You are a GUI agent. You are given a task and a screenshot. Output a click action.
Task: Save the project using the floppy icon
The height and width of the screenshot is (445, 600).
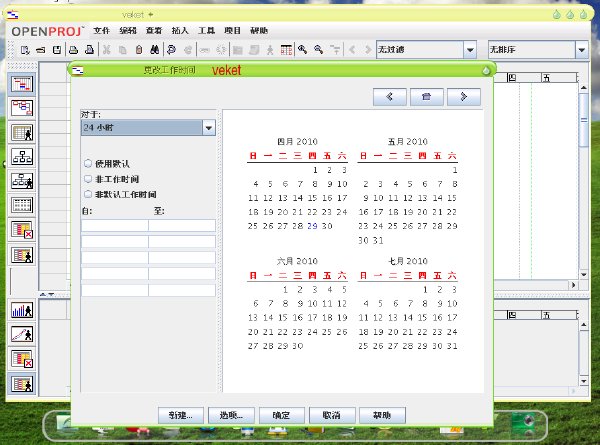click(x=57, y=50)
